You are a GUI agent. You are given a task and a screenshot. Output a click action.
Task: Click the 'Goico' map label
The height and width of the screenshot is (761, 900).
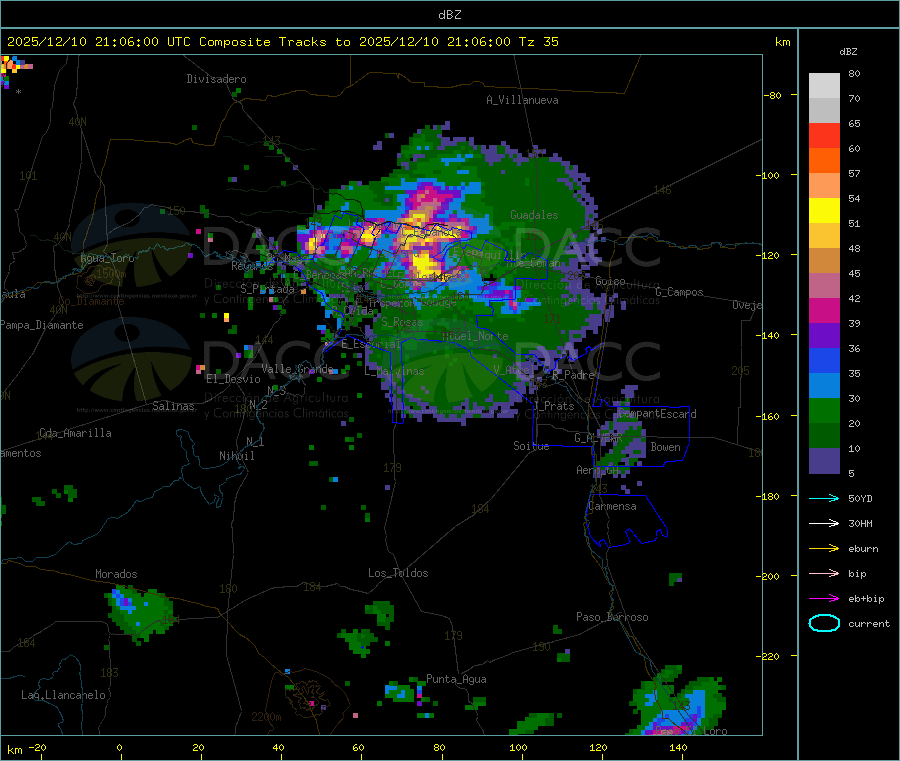[x=610, y=281]
